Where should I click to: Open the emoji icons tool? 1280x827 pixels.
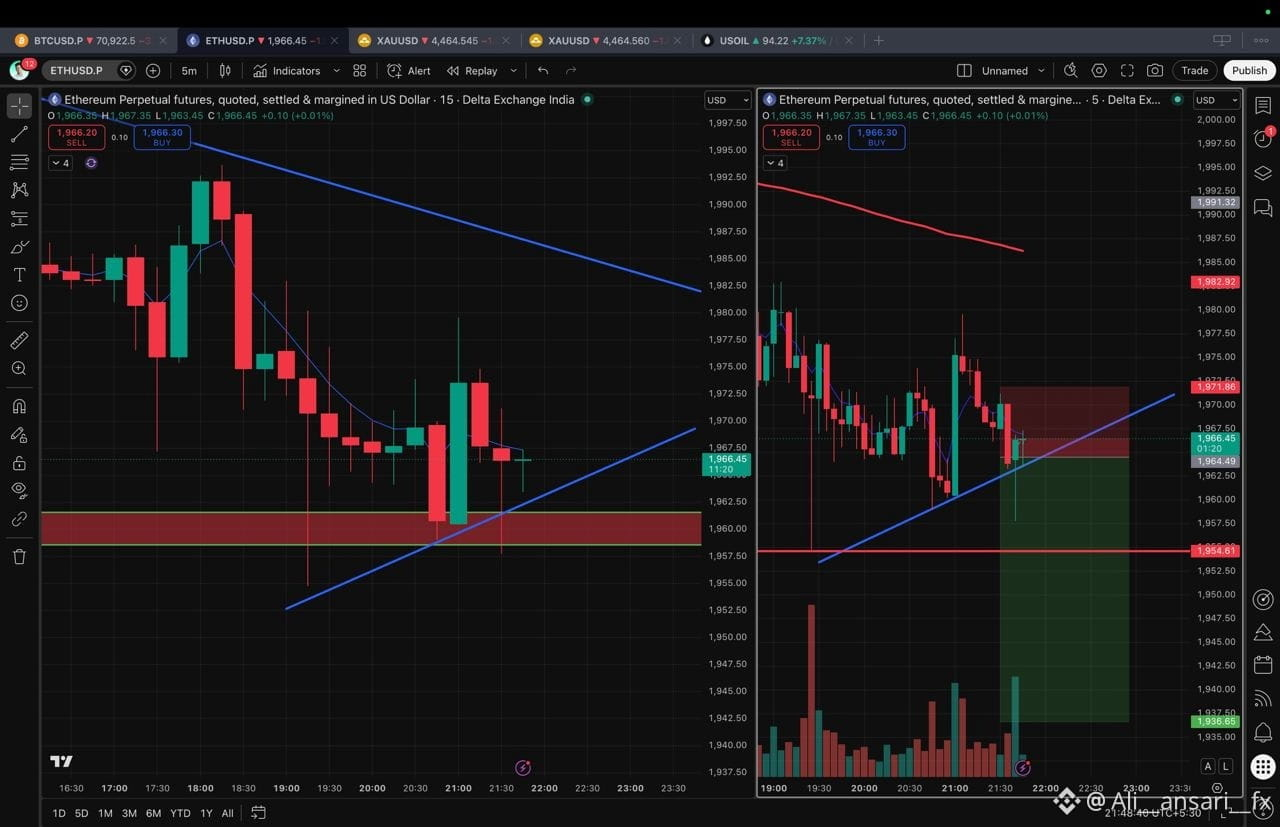pyautogui.click(x=19, y=303)
